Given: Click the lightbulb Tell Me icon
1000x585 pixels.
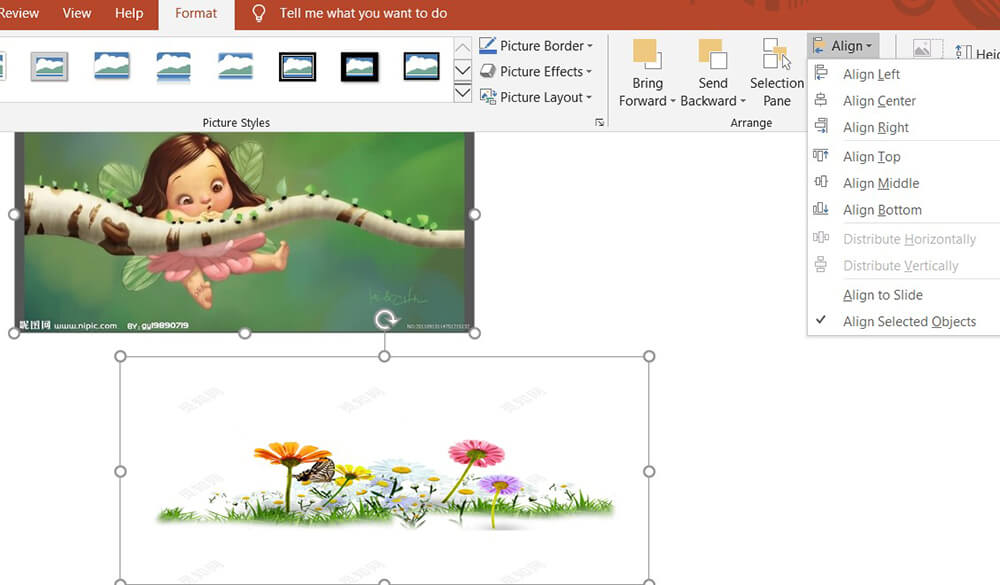Looking at the screenshot, I should tap(259, 14).
